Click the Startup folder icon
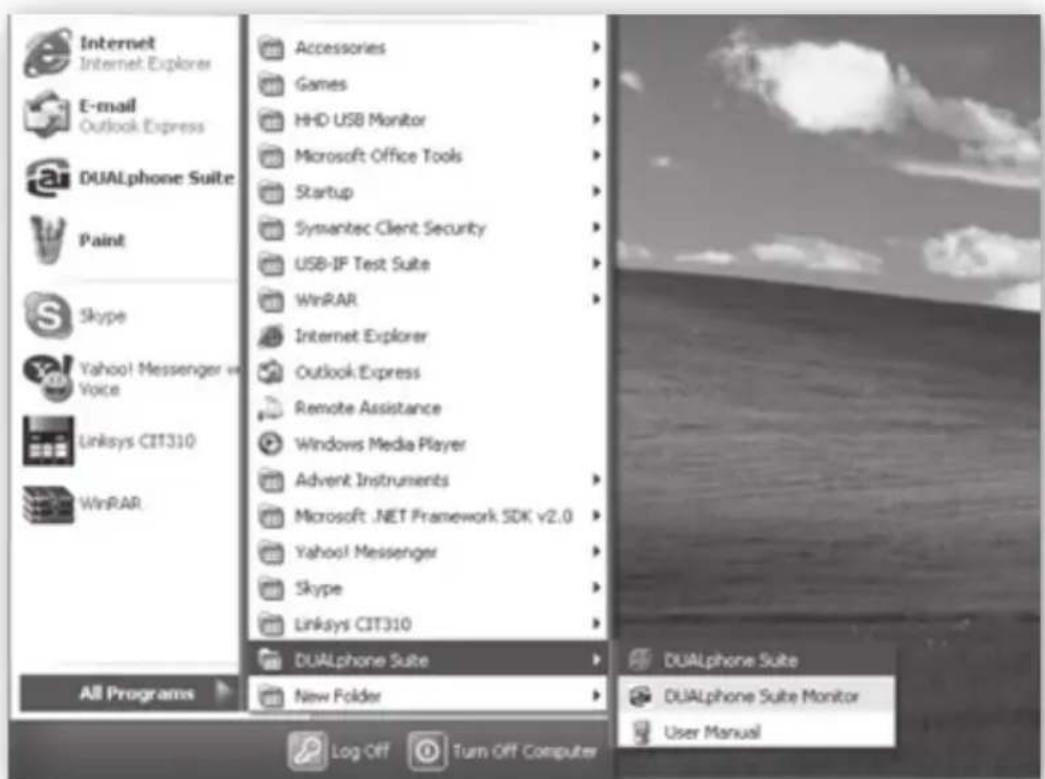The height and width of the screenshot is (779, 1045). point(271,192)
